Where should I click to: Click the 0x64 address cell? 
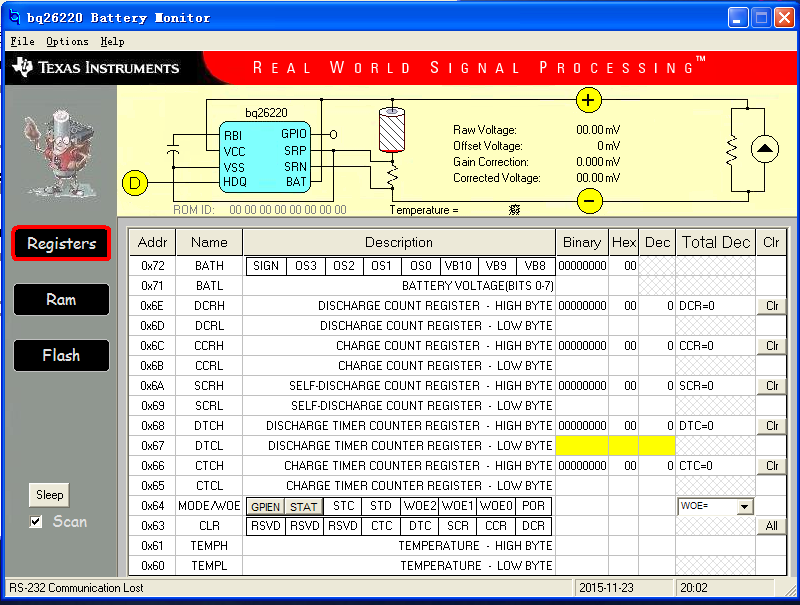[x=152, y=506]
